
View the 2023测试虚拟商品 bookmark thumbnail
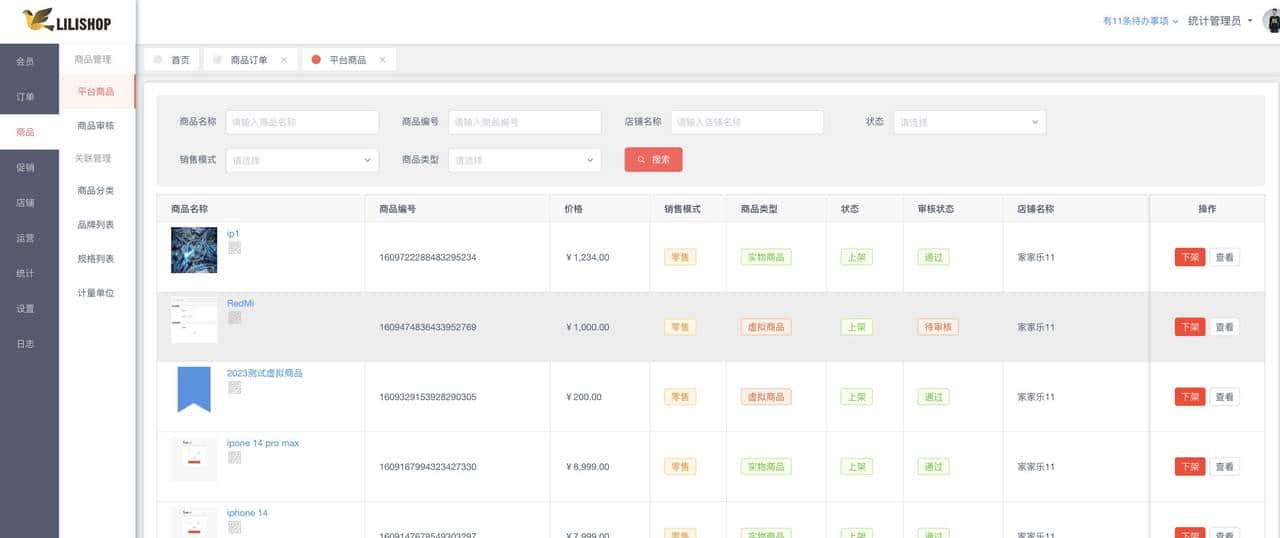coord(194,390)
